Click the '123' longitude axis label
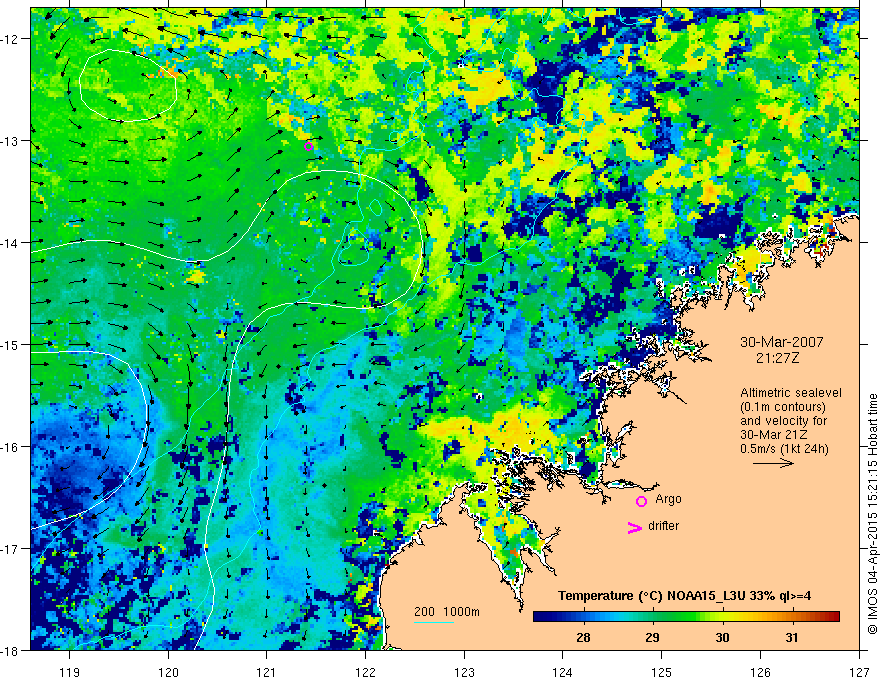The height and width of the screenshot is (680, 880). pos(464,673)
